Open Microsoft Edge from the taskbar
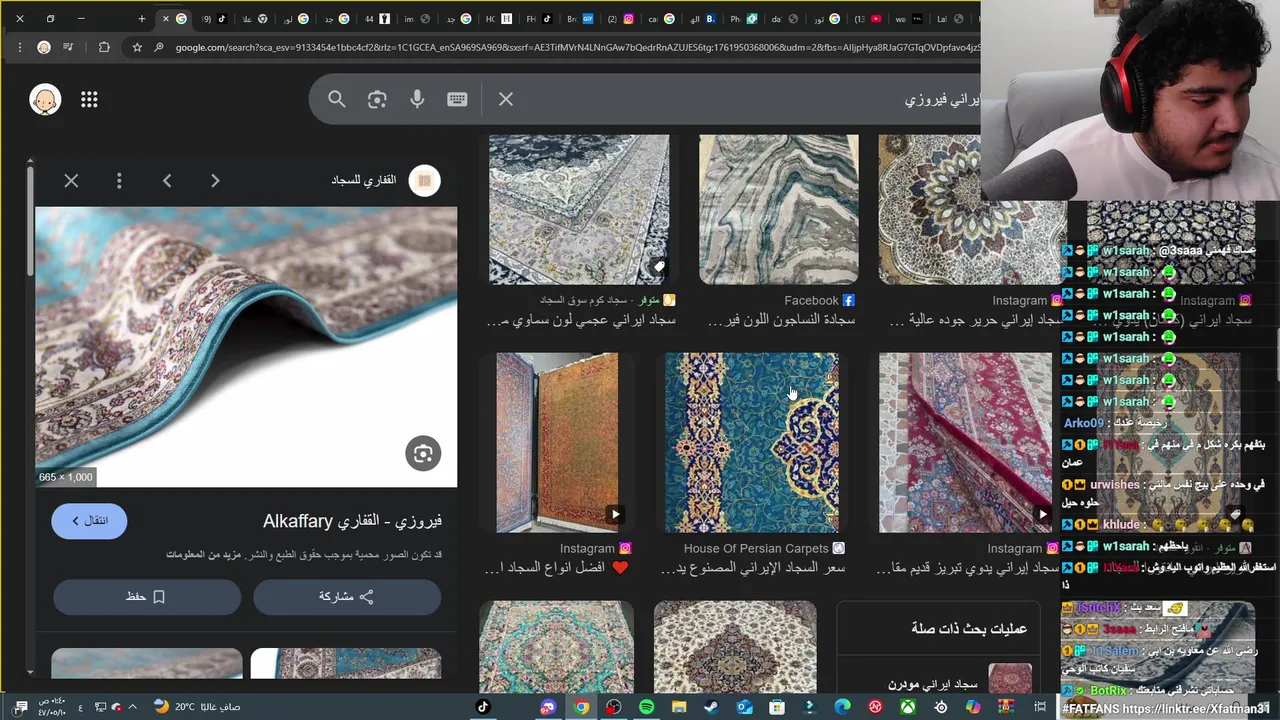 click(x=842, y=707)
